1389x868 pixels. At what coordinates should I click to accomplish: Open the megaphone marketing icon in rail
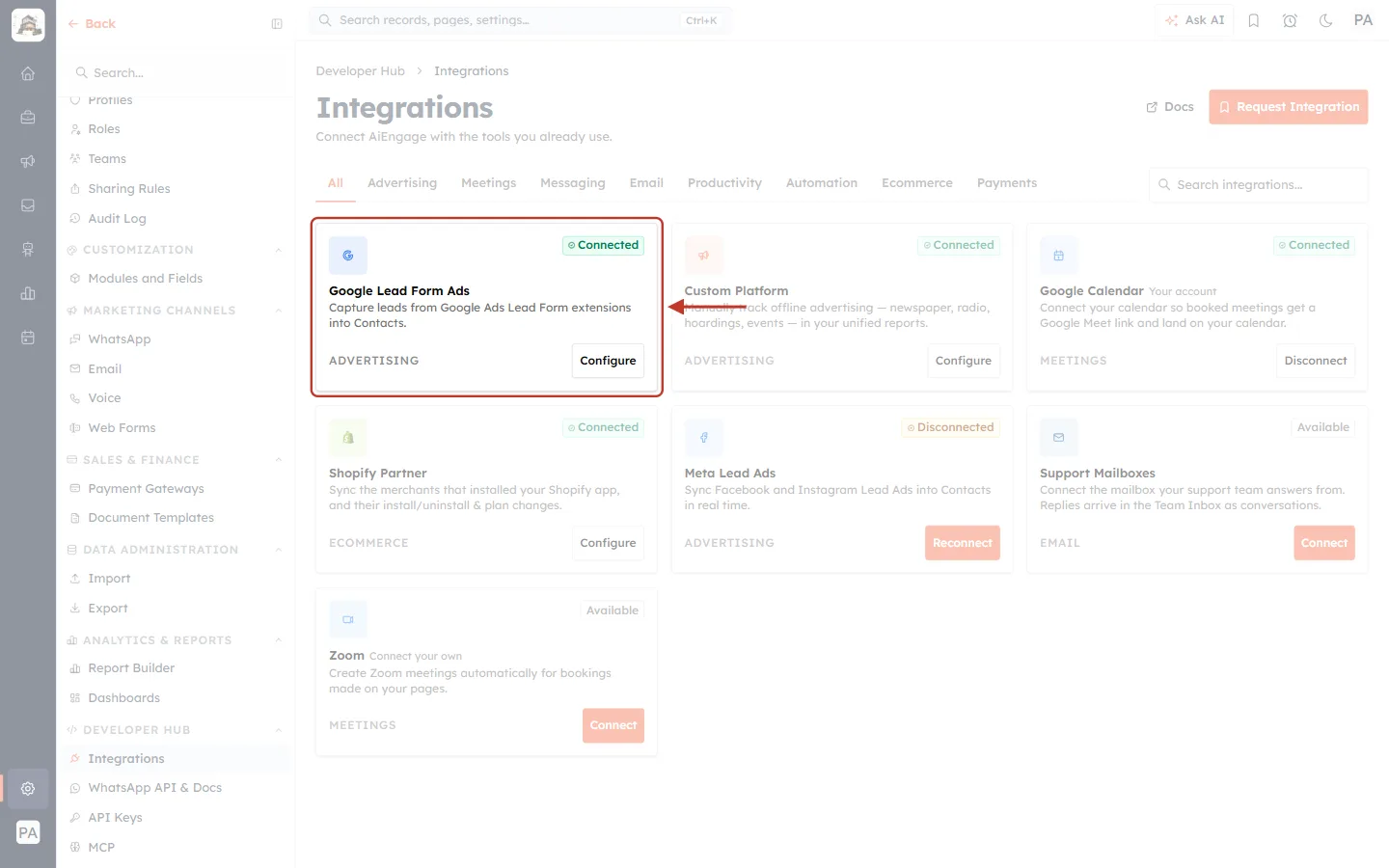(x=28, y=161)
